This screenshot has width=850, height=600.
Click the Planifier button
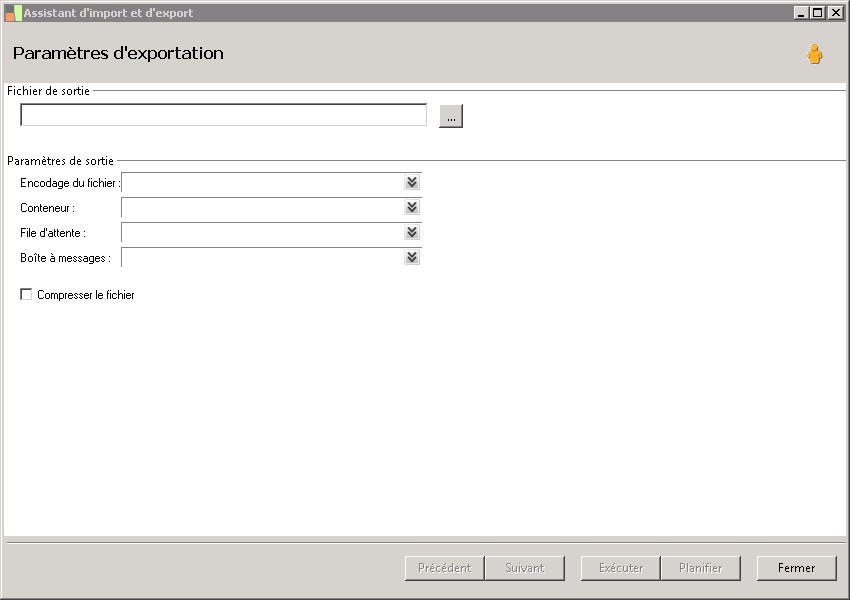coord(700,568)
